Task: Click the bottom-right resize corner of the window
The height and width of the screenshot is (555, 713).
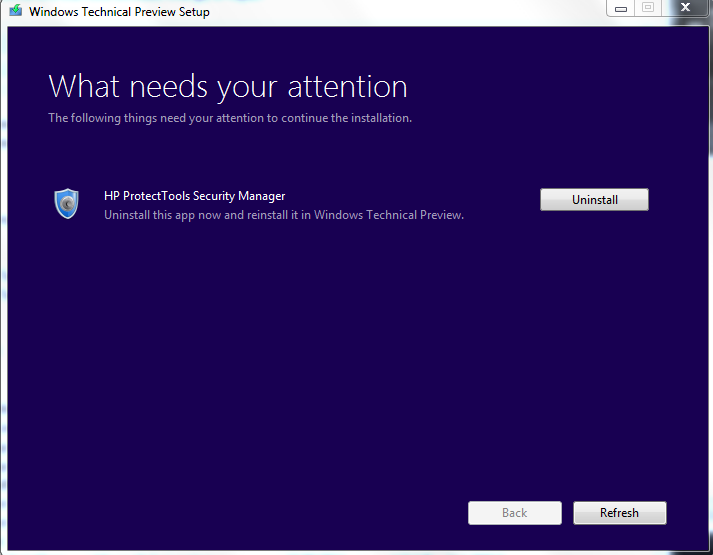Action: [709, 551]
